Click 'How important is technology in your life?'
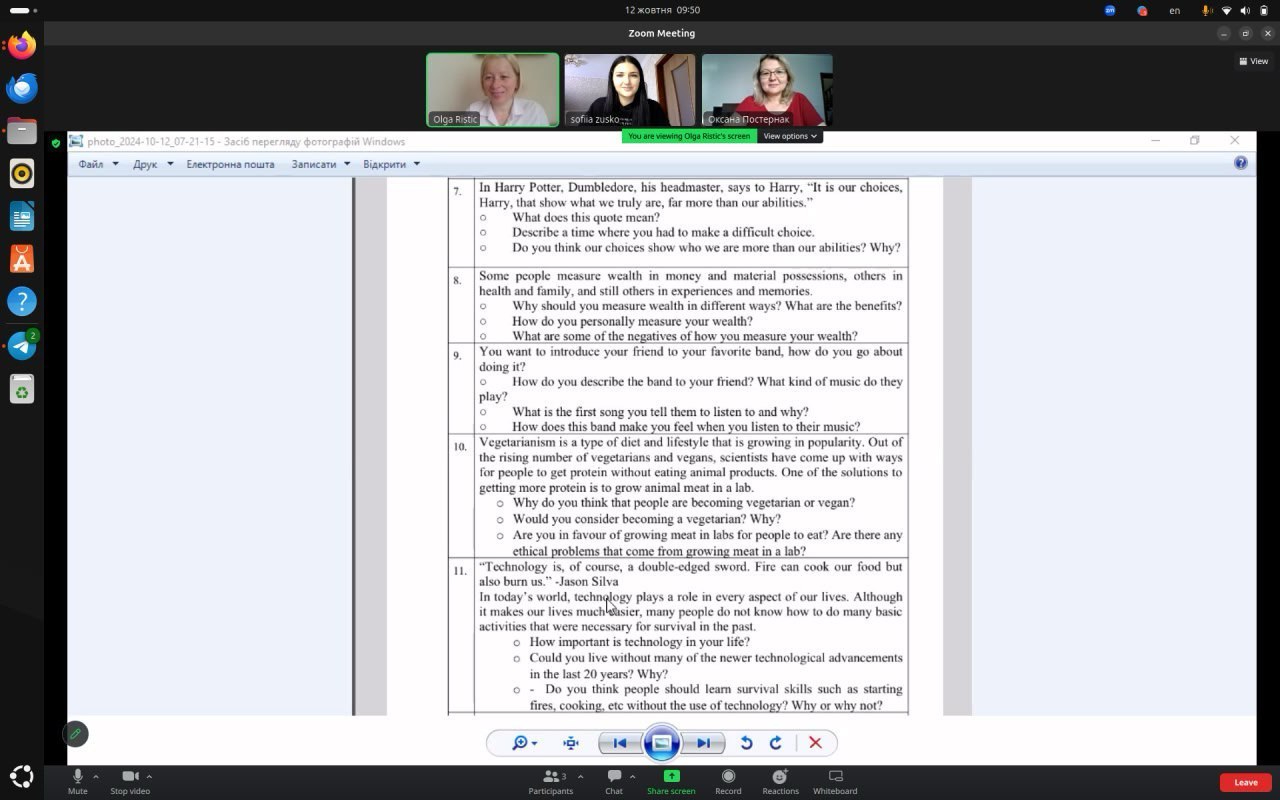The height and width of the screenshot is (800, 1280). [x=639, y=642]
